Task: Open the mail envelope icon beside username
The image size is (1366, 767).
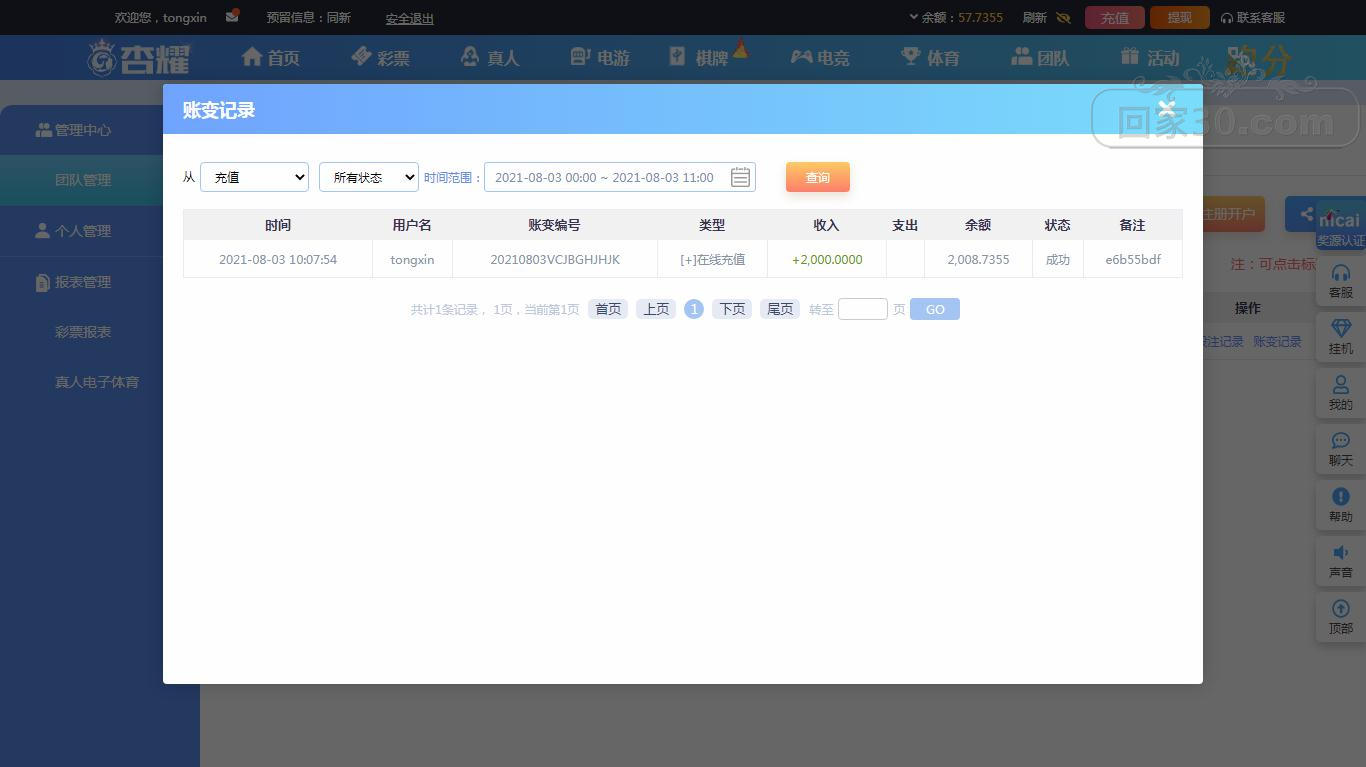Action: [x=232, y=16]
